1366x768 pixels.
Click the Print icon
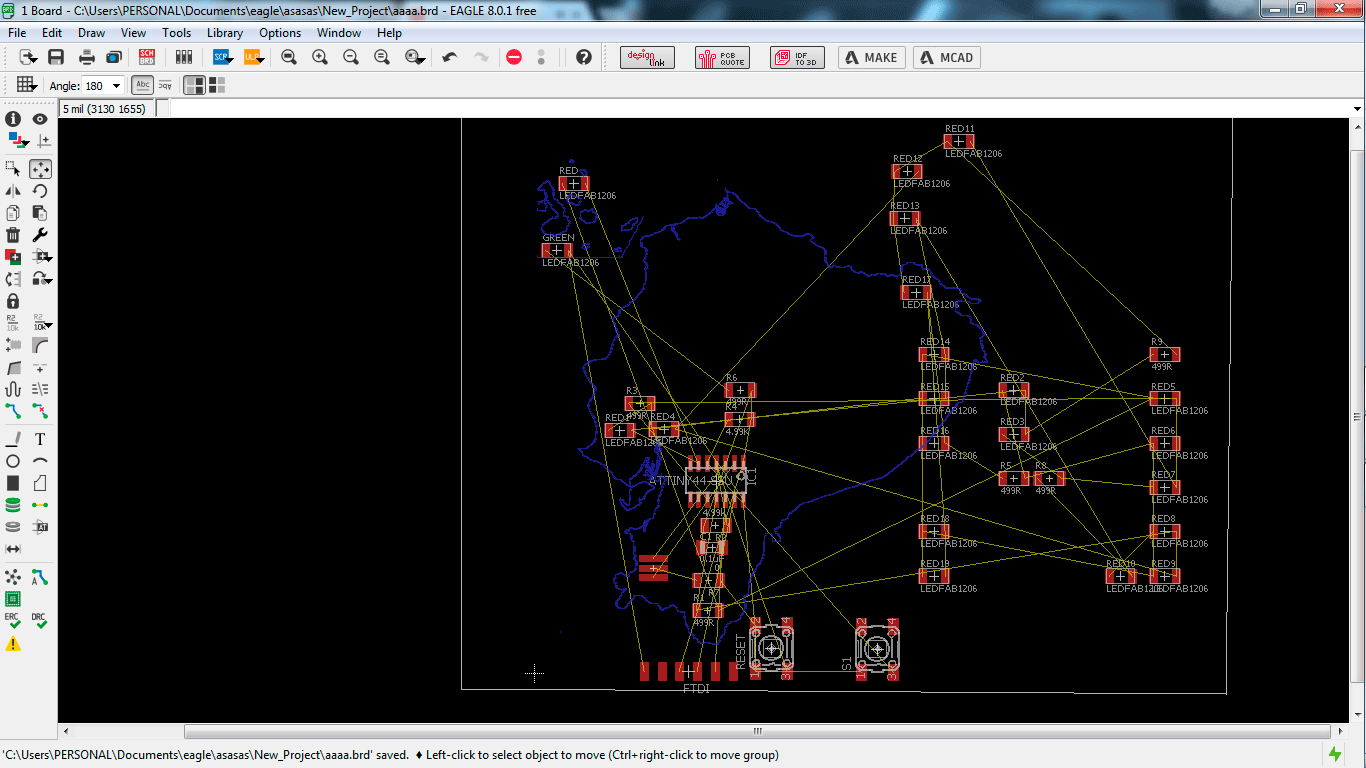pyautogui.click(x=87, y=57)
